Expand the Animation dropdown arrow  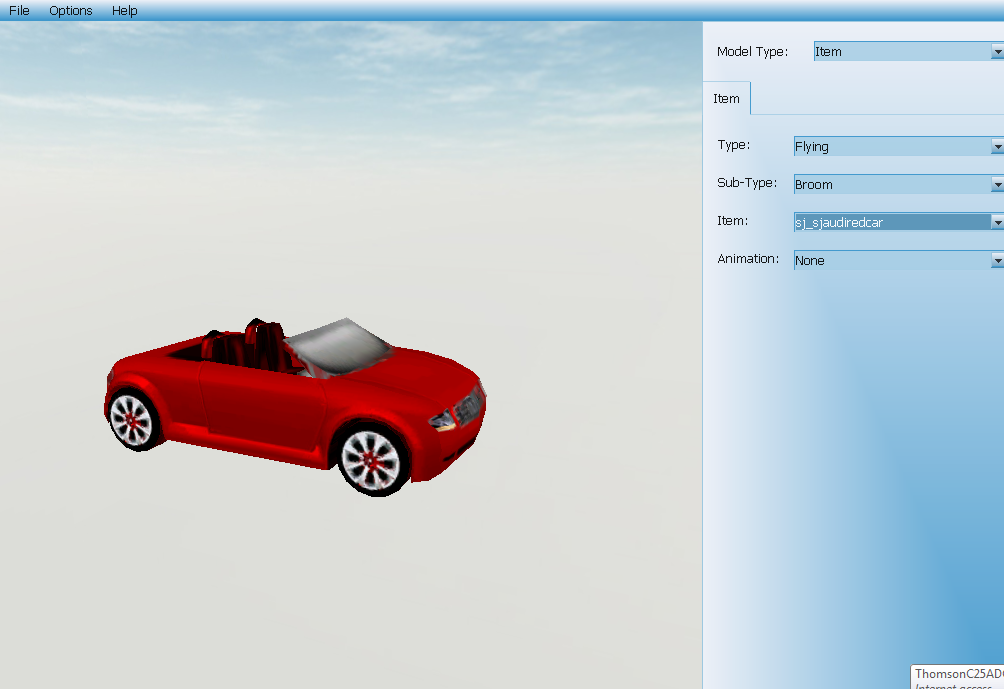(x=997, y=261)
